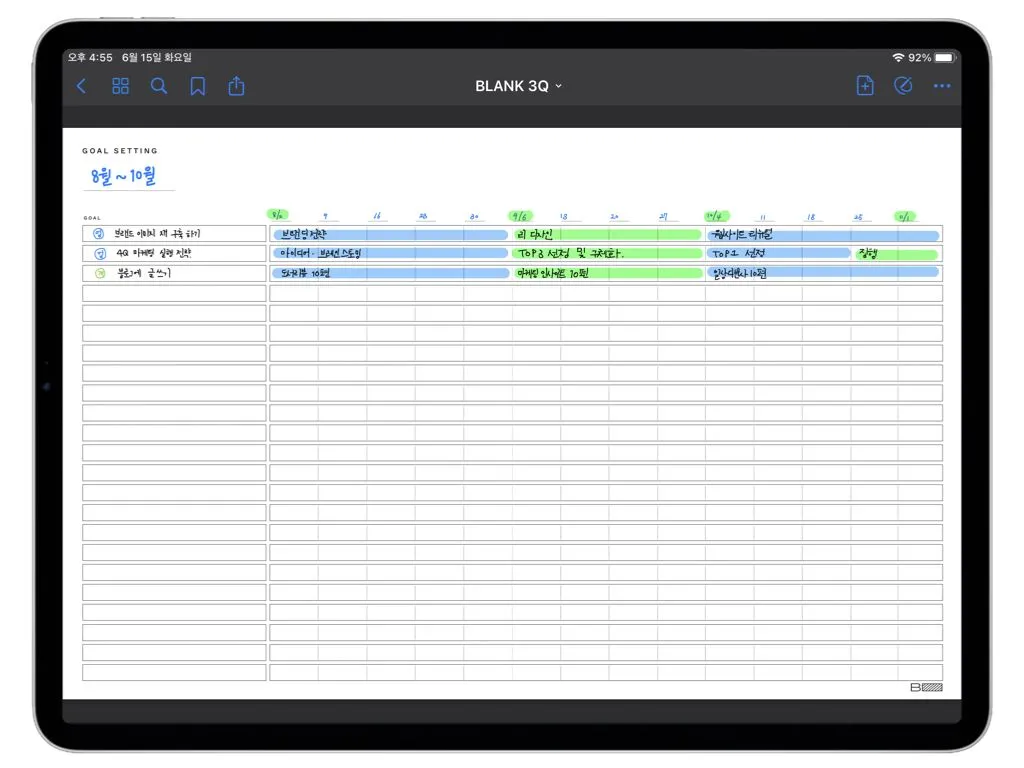This screenshot has width=1024, height=768.
Task: Tap the circle icon beside the 4Q goal row
Action: pyautogui.click(x=100, y=253)
